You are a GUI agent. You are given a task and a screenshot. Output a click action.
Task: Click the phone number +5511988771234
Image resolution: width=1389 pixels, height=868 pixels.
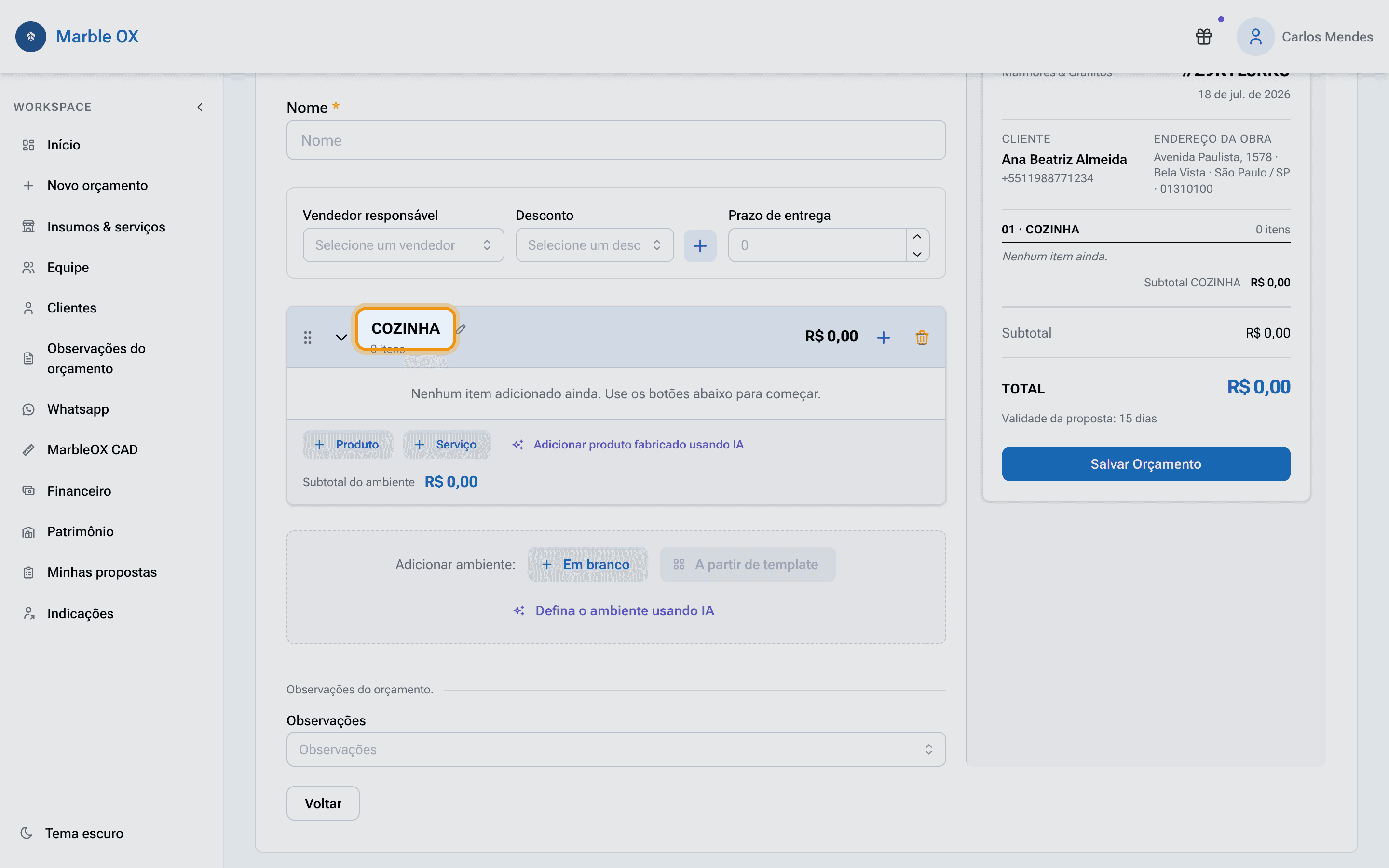(1048, 178)
